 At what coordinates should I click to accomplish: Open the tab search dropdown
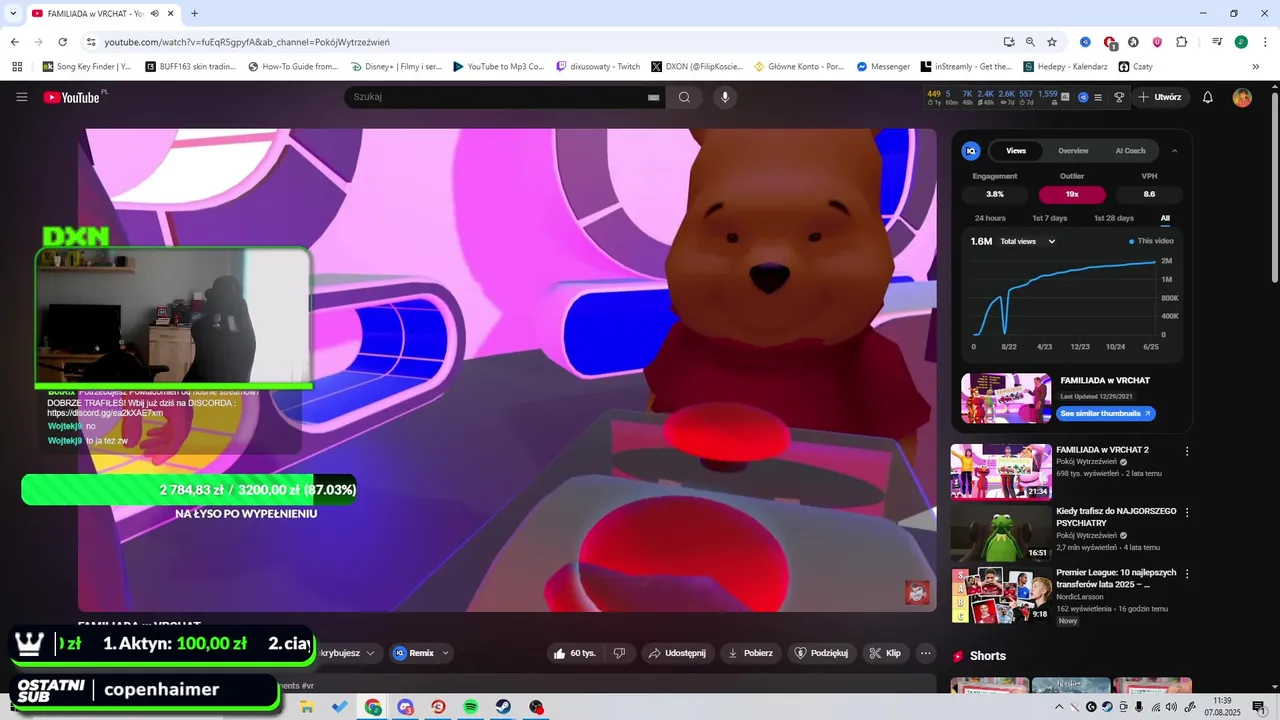pyautogui.click(x=13, y=13)
